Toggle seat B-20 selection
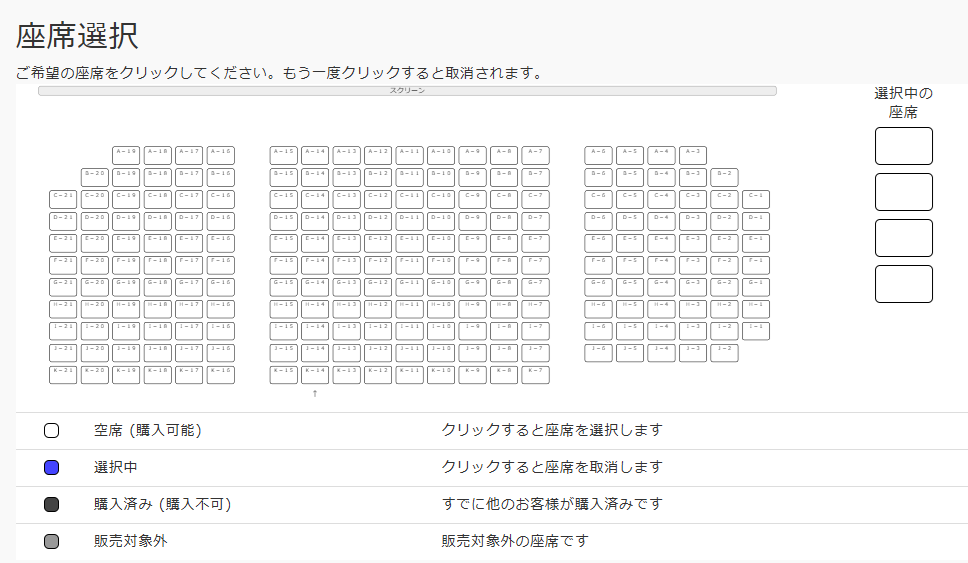Viewport: 968px width, 563px height. (95, 176)
